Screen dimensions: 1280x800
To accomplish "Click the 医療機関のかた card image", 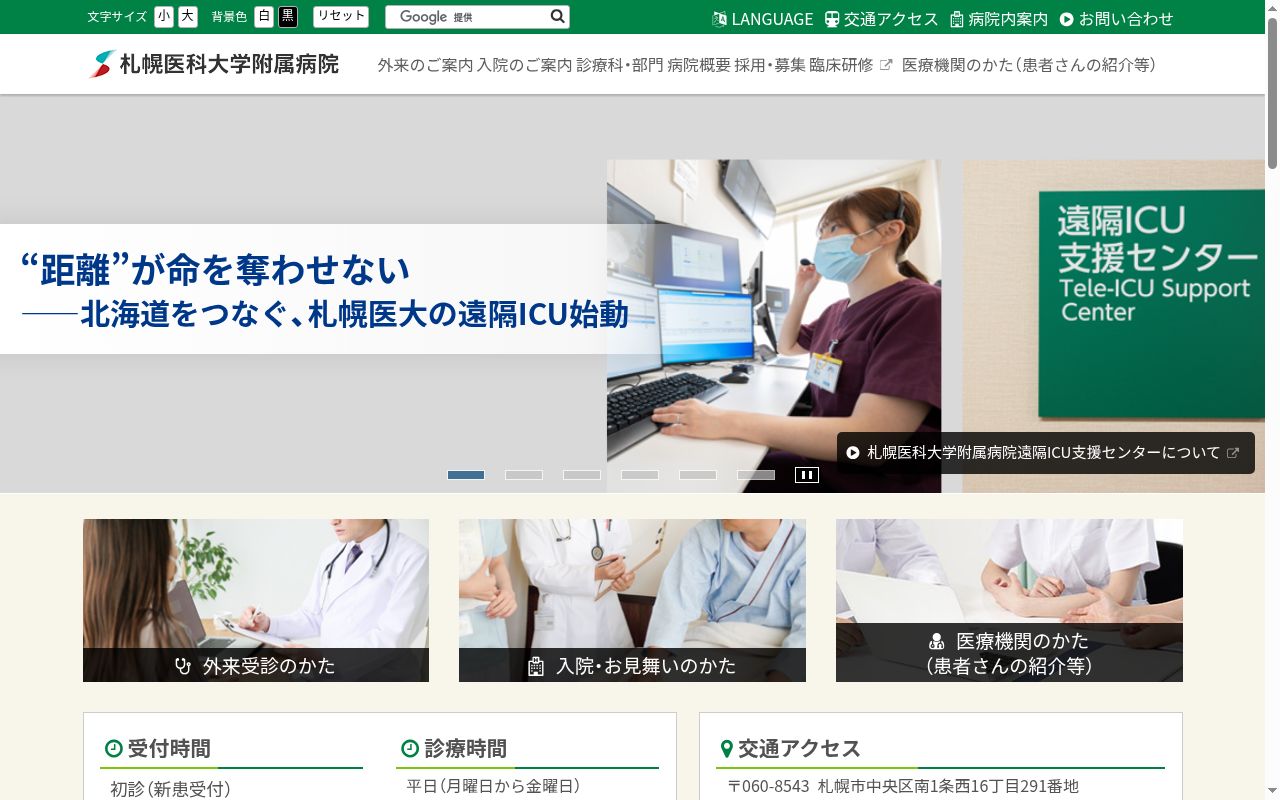I will [x=1009, y=600].
